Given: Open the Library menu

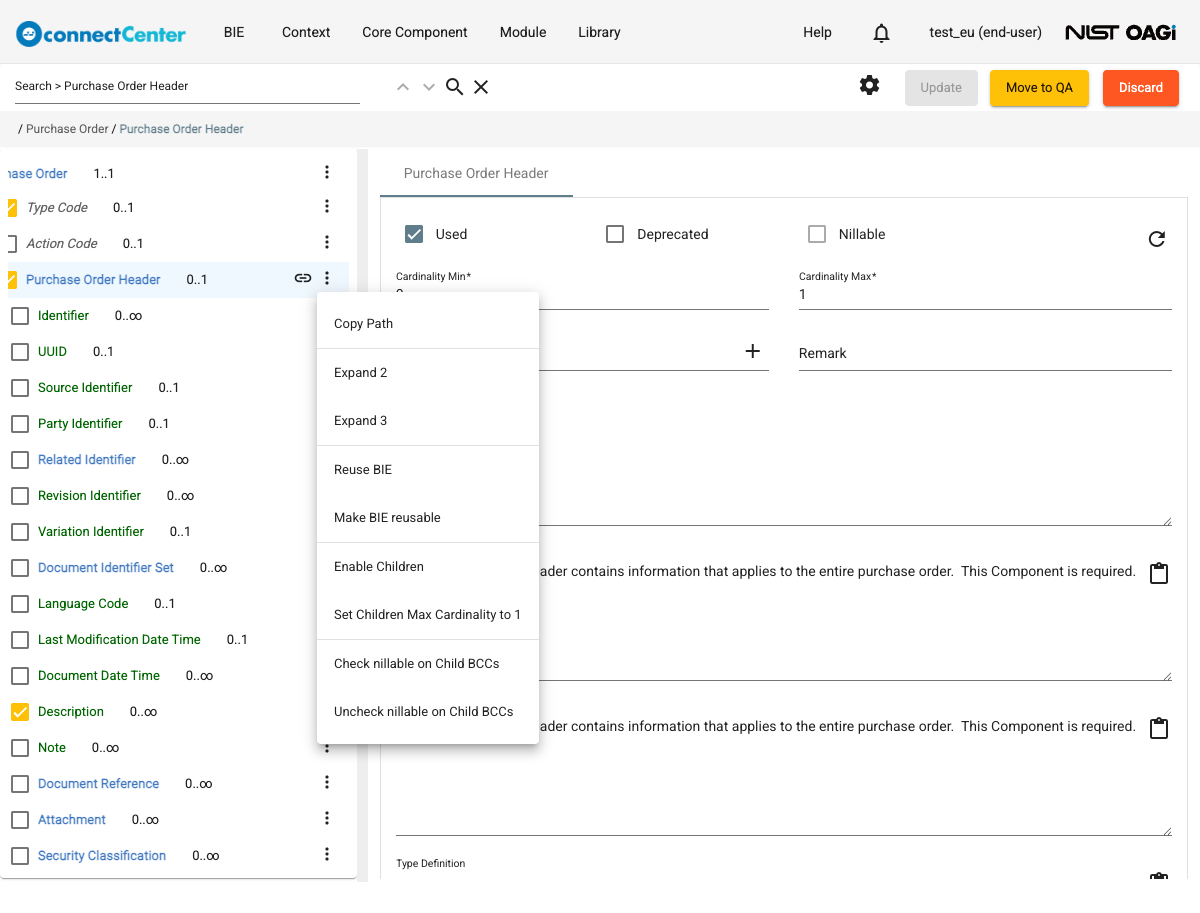Looking at the screenshot, I should click(x=599, y=32).
